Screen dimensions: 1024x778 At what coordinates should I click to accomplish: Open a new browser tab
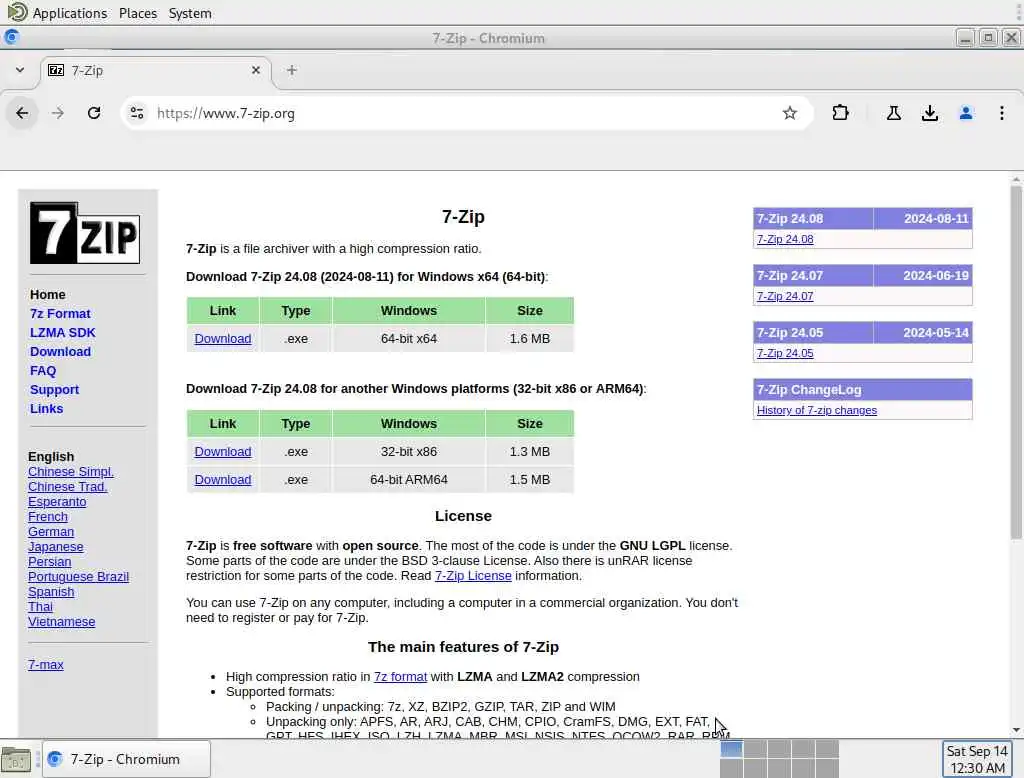point(292,70)
